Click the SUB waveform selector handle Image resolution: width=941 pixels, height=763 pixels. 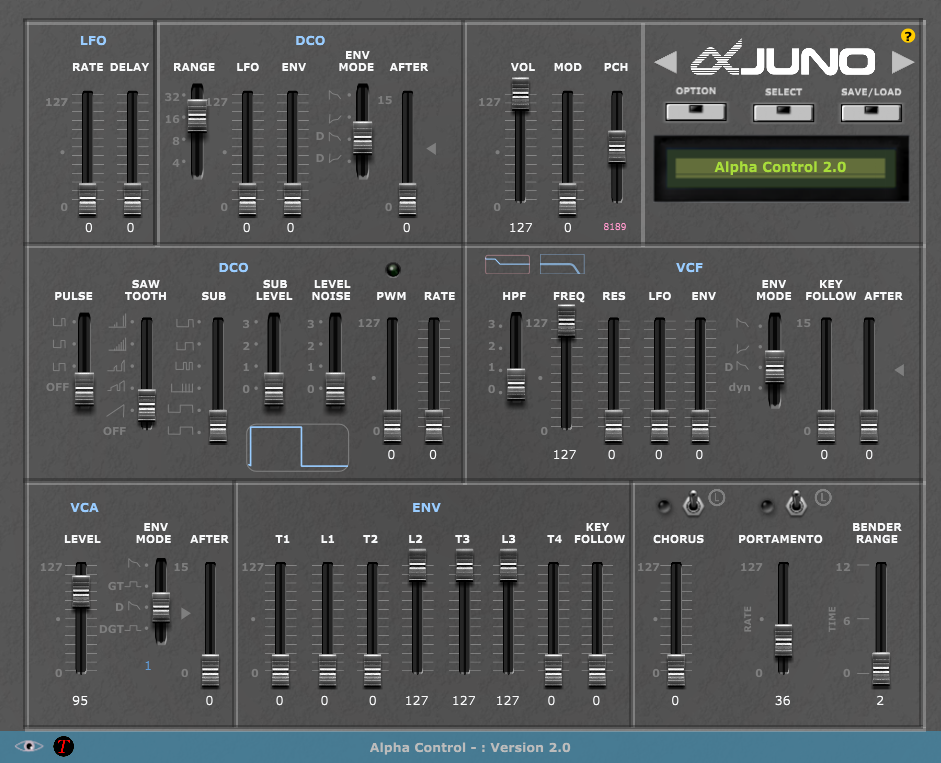(x=218, y=427)
